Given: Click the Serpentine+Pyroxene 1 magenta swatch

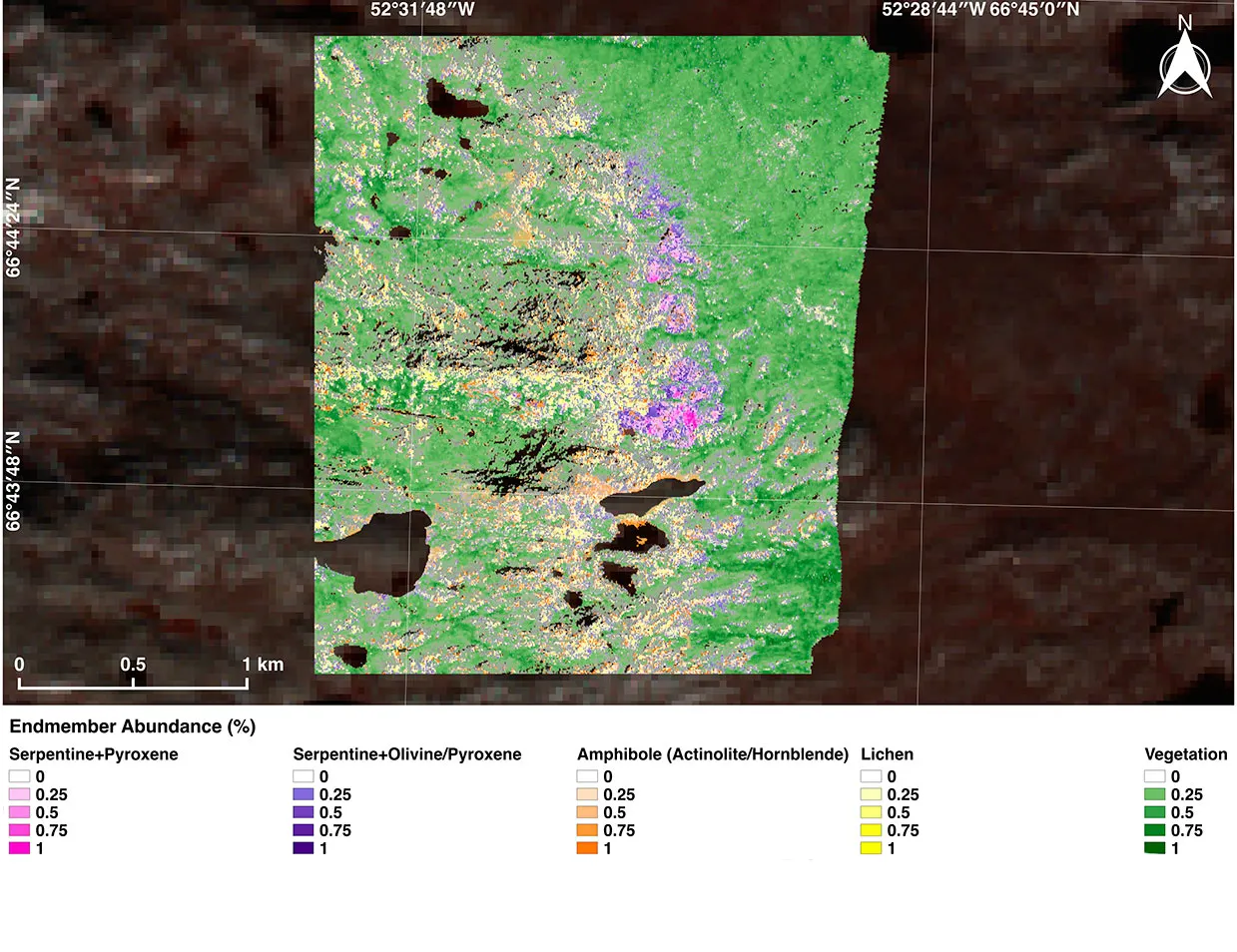Looking at the screenshot, I should [x=20, y=848].
